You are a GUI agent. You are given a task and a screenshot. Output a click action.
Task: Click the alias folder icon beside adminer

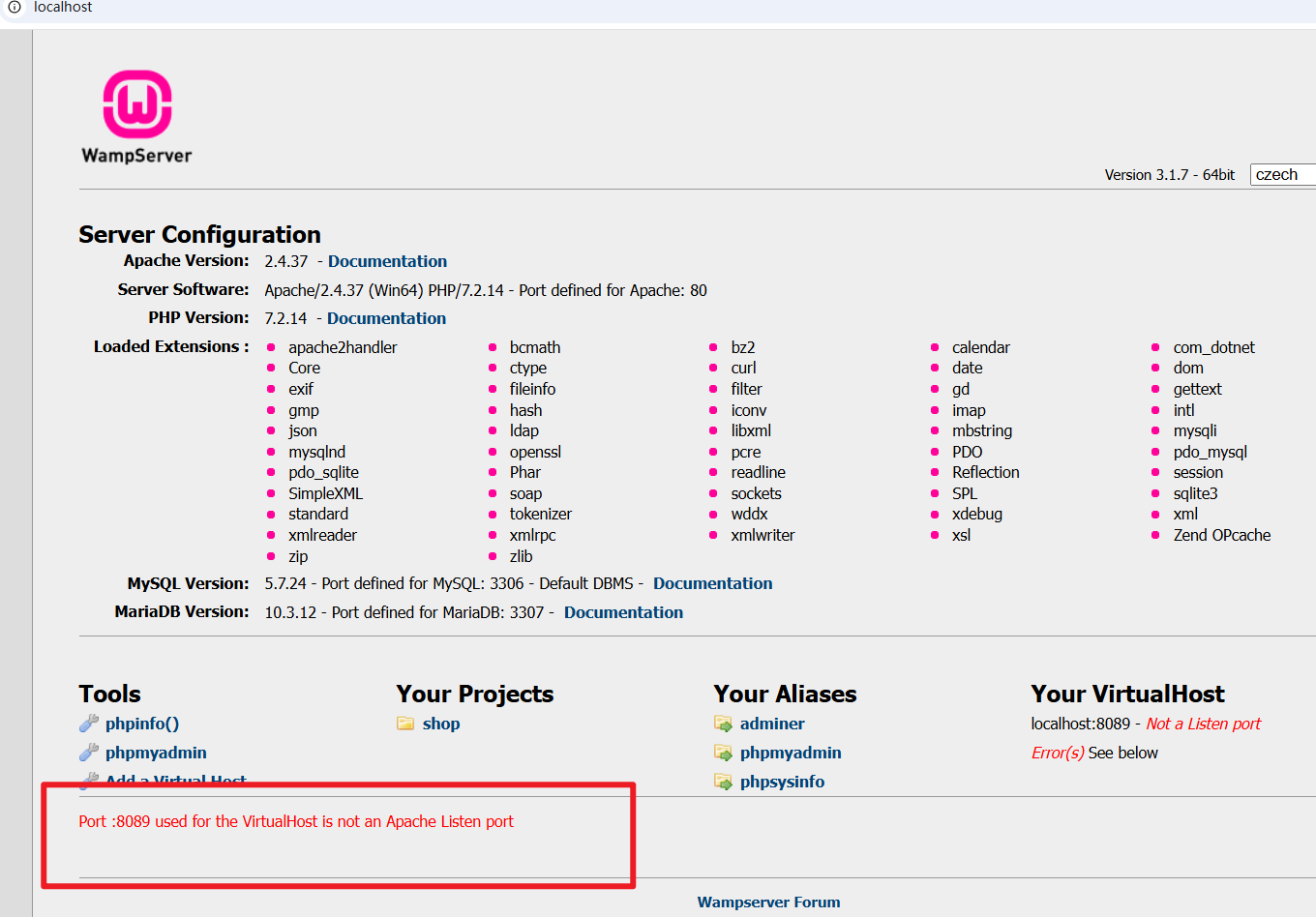[723, 724]
